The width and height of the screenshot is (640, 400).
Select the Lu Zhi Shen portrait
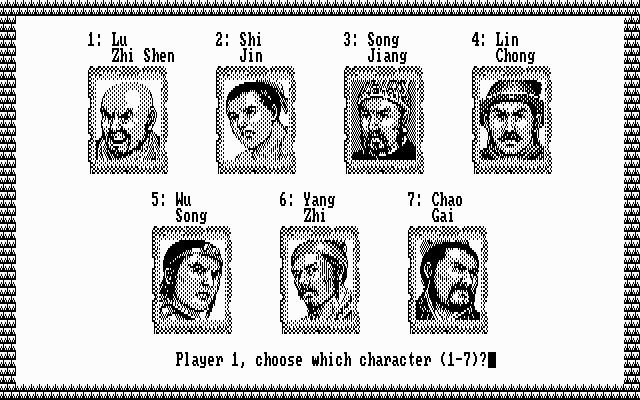click(128, 120)
